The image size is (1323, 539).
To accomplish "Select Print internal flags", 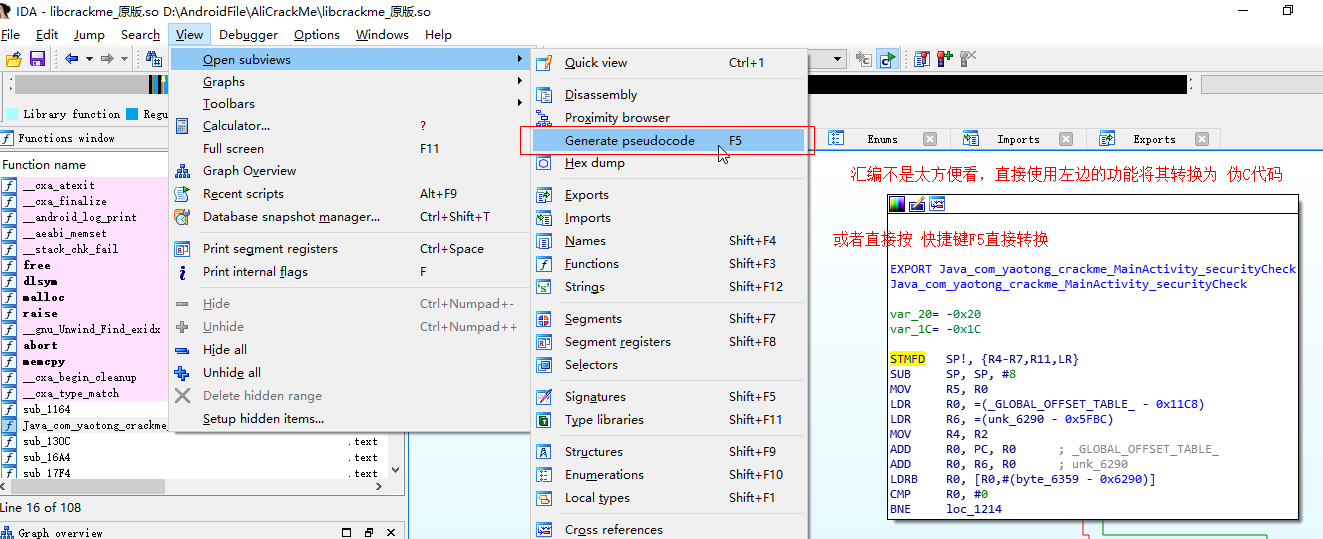I will pyautogui.click(x=349, y=272).
